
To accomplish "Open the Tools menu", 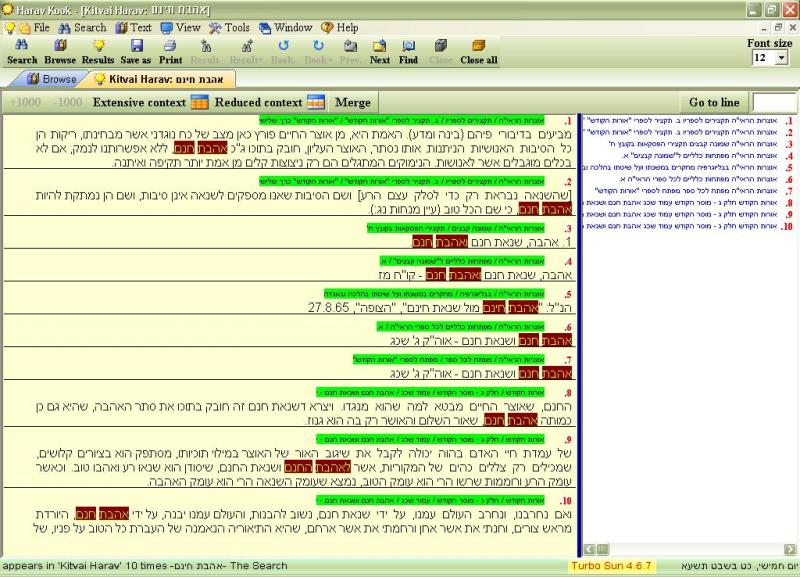I will click(x=237, y=28).
